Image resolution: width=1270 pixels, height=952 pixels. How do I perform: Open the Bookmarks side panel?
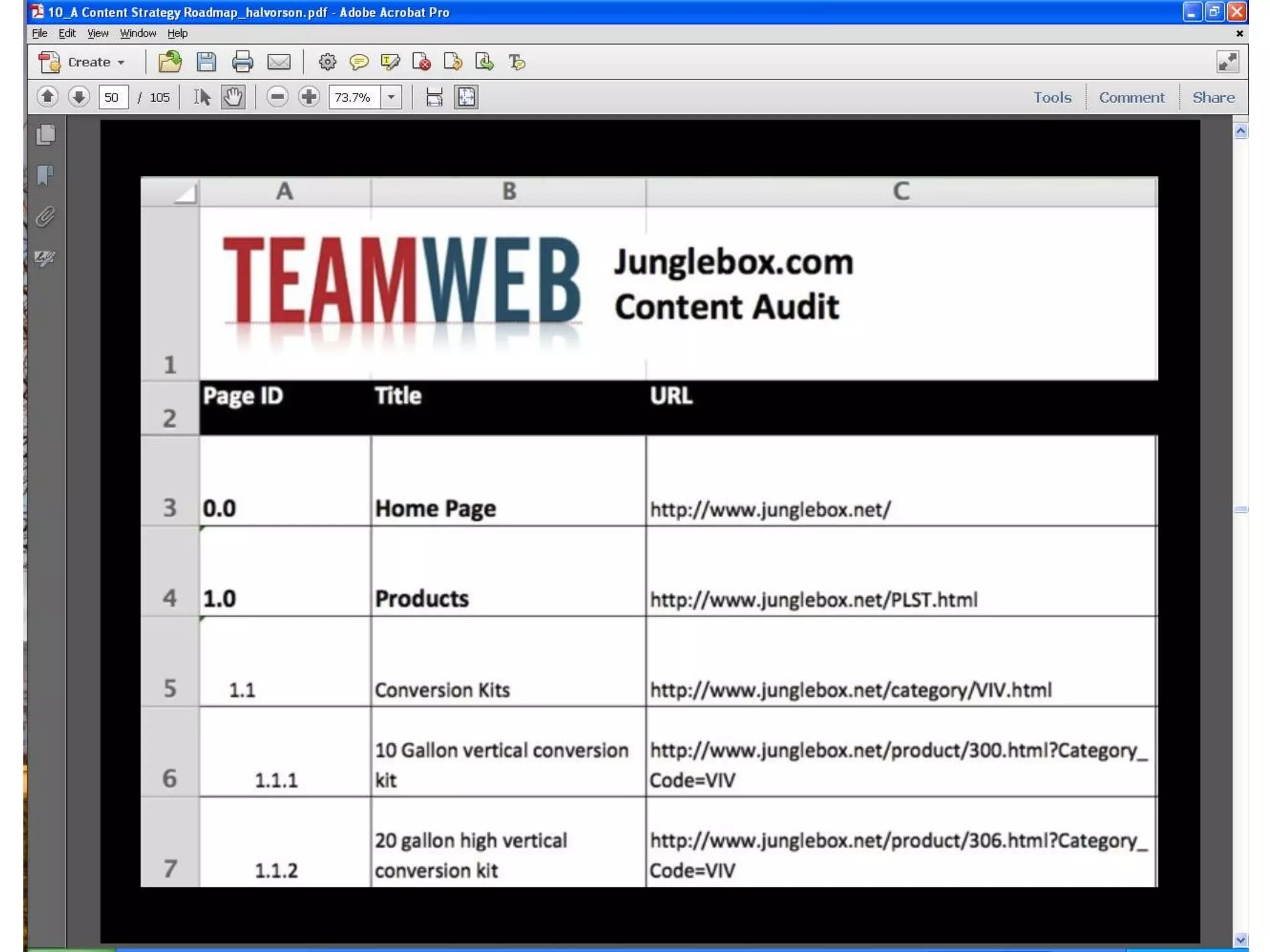[45, 175]
